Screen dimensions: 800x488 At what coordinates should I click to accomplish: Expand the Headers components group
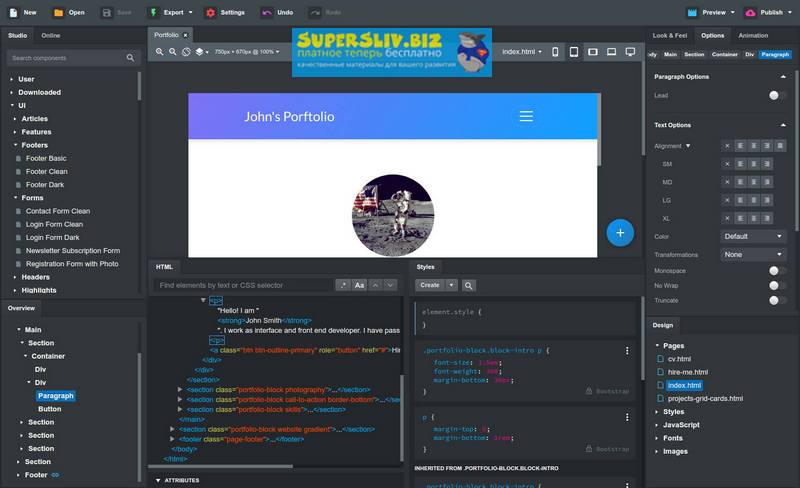(x=15, y=277)
